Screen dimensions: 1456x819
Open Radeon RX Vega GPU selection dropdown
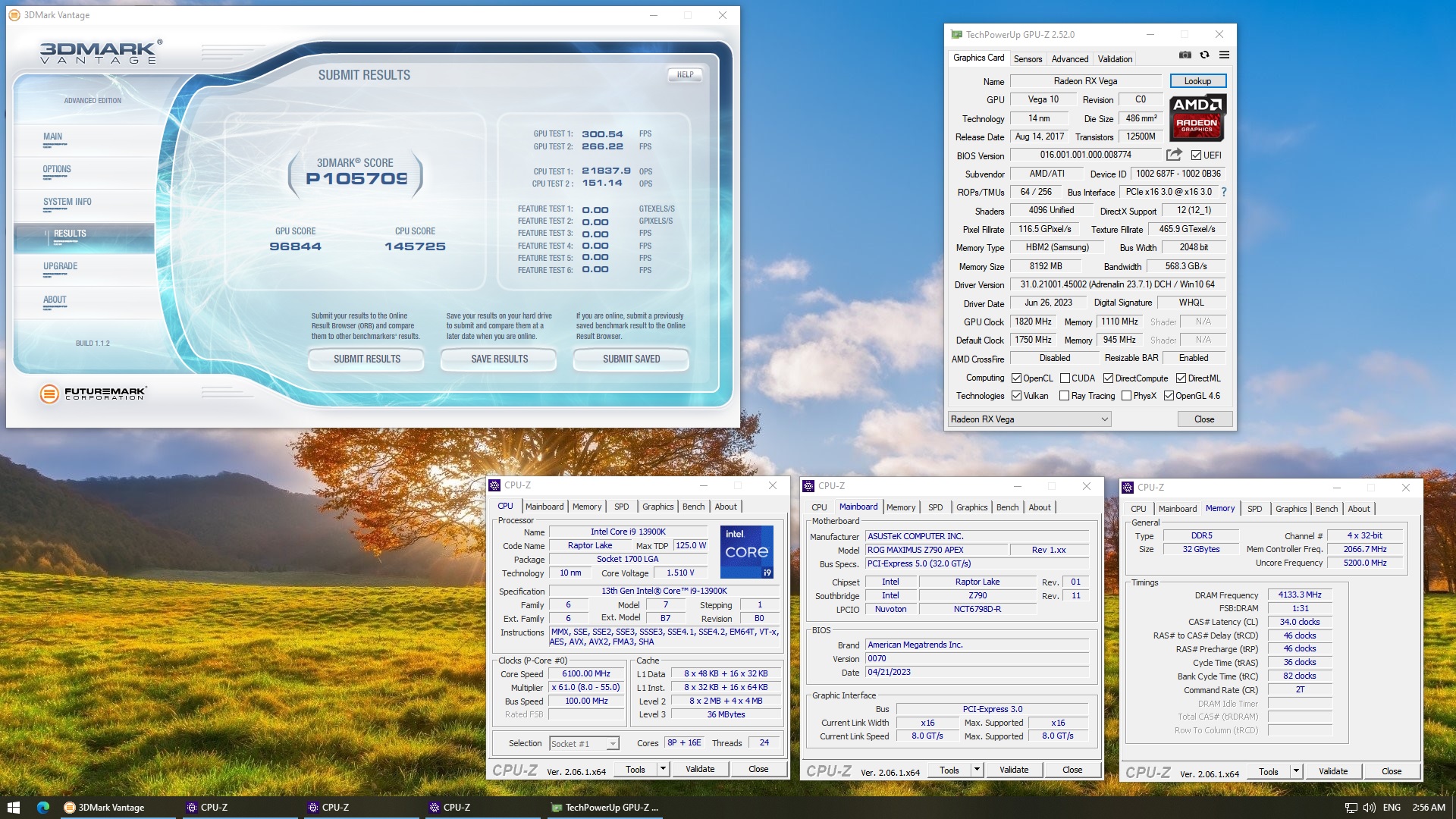click(x=1029, y=419)
